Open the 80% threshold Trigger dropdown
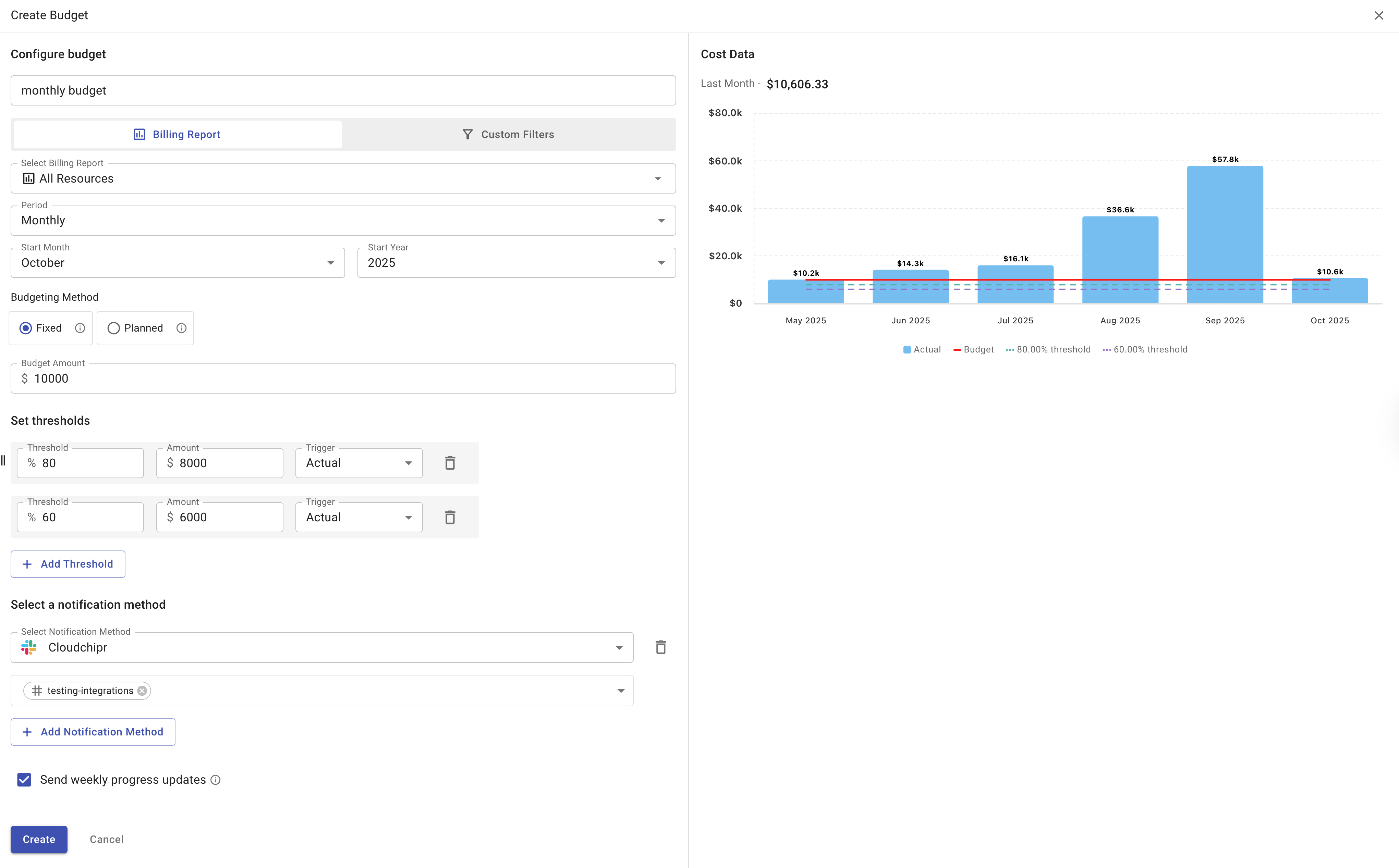This screenshot has height=868, width=1399. point(359,463)
